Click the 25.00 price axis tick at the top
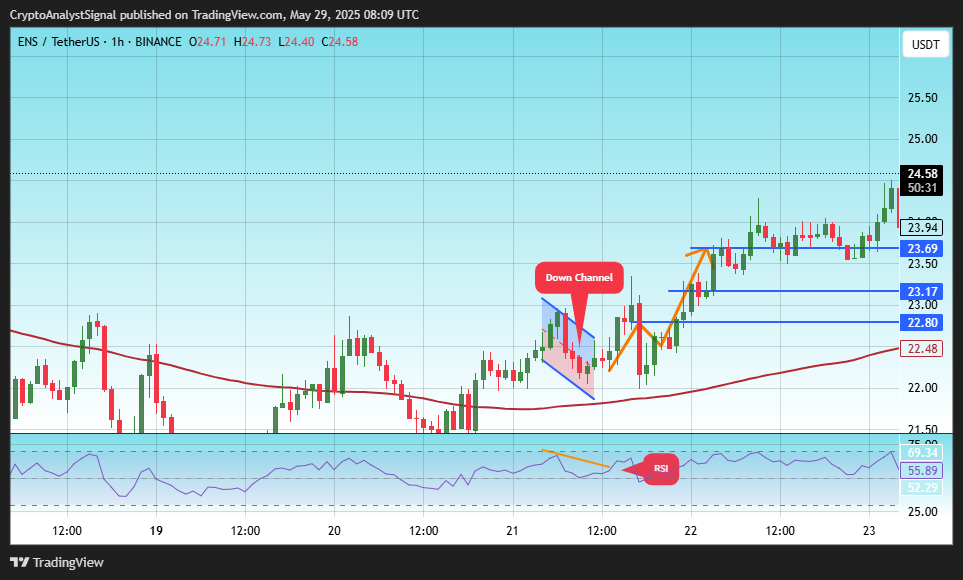Screen dimensions: 963x580 point(922,139)
